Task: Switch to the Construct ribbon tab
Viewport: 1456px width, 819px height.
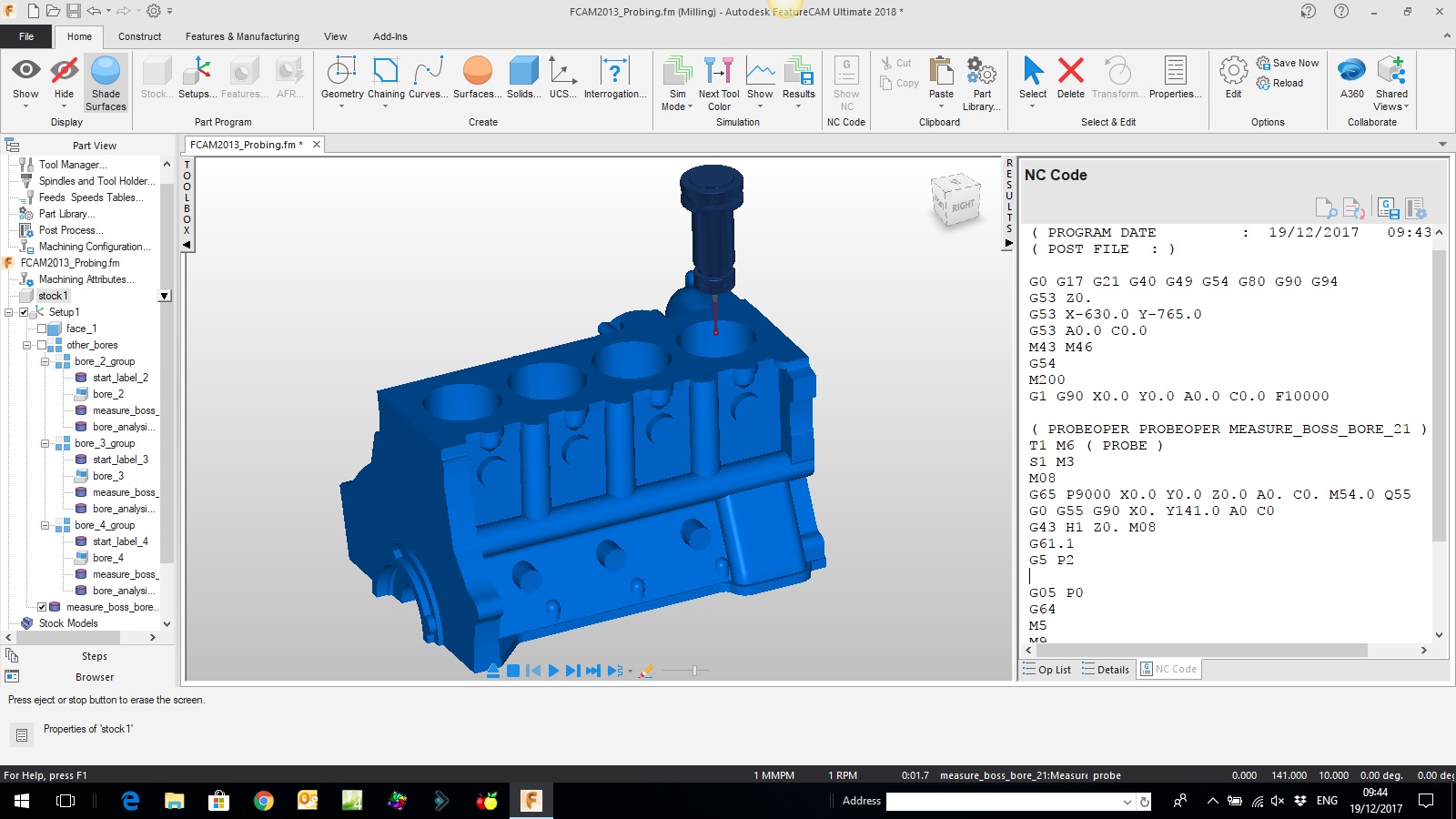Action: (139, 36)
